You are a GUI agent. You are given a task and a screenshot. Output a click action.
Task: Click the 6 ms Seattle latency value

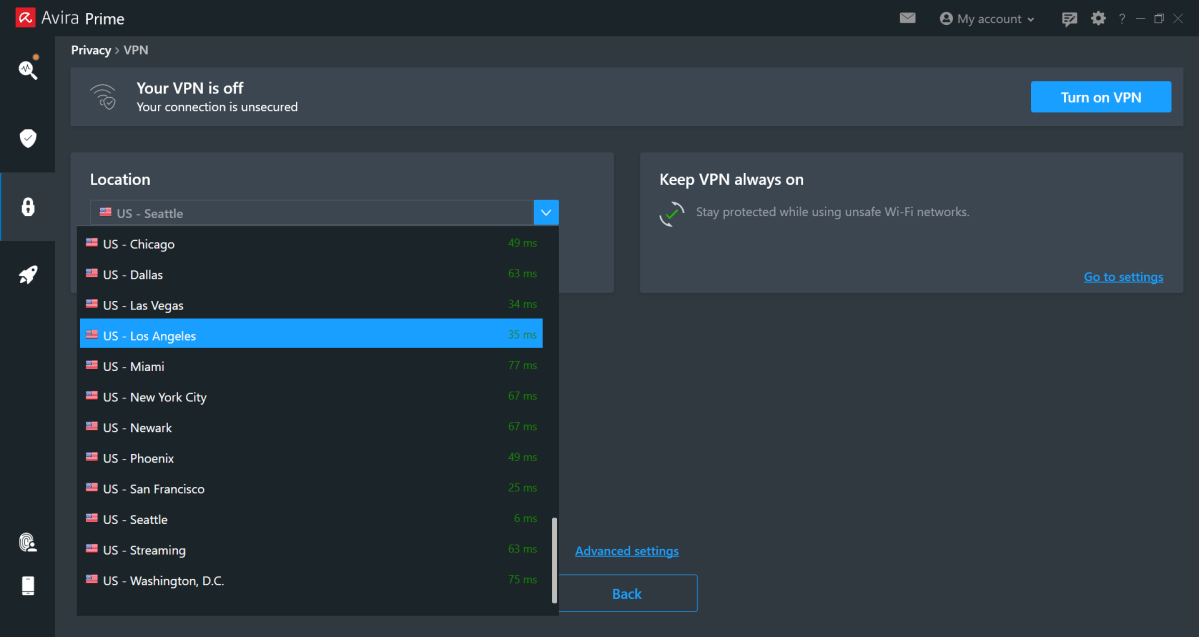(x=525, y=518)
